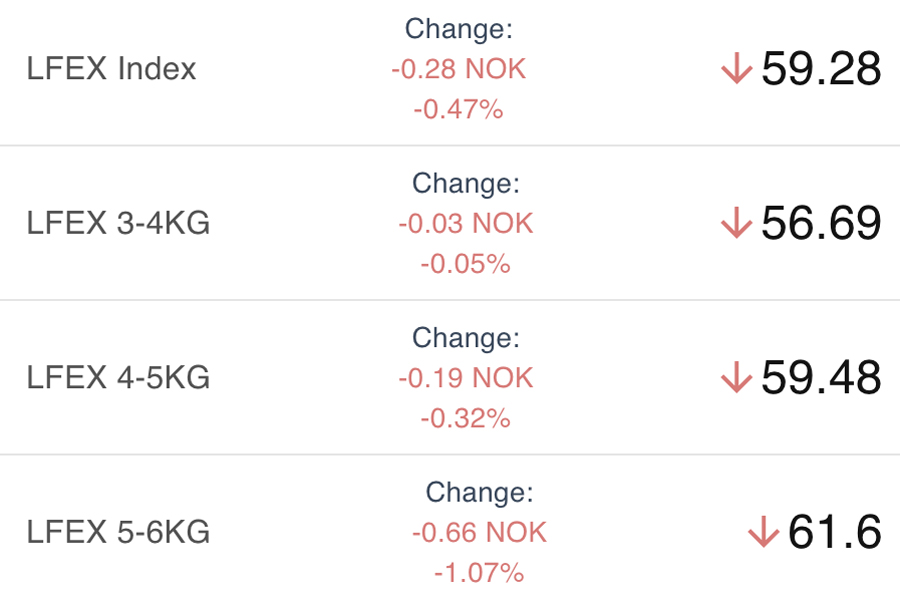Select the LFEX 3-4KG label
This screenshot has height=600, width=900.
click(118, 223)
